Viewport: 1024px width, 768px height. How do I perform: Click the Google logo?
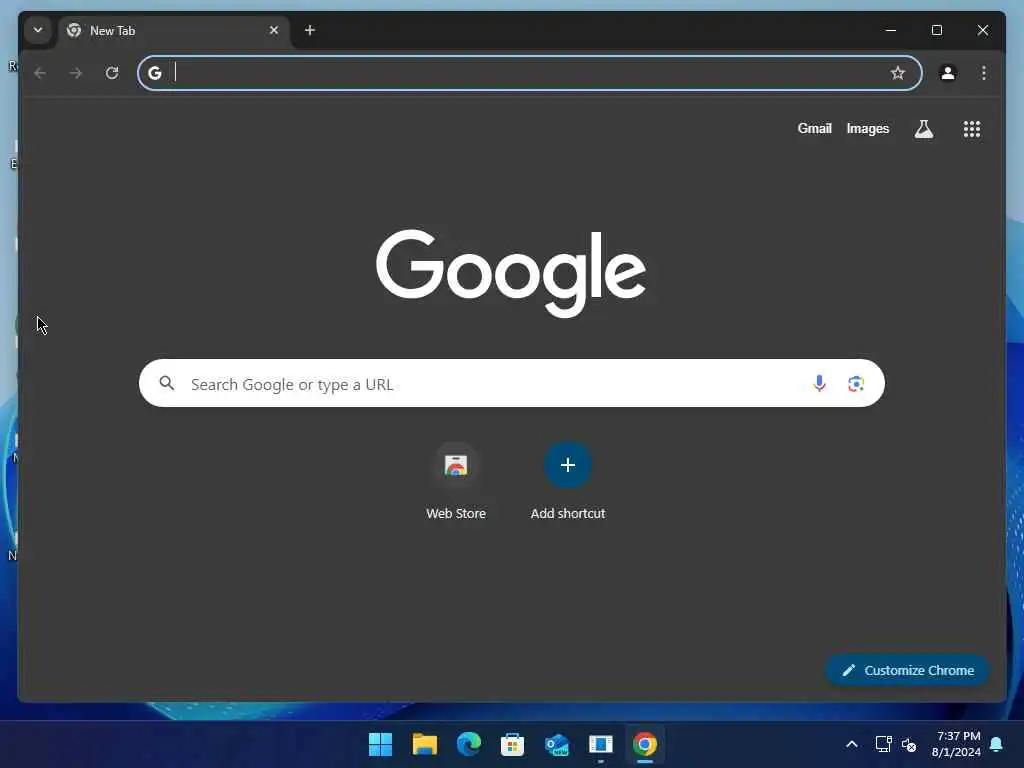[x=511, y=272]
